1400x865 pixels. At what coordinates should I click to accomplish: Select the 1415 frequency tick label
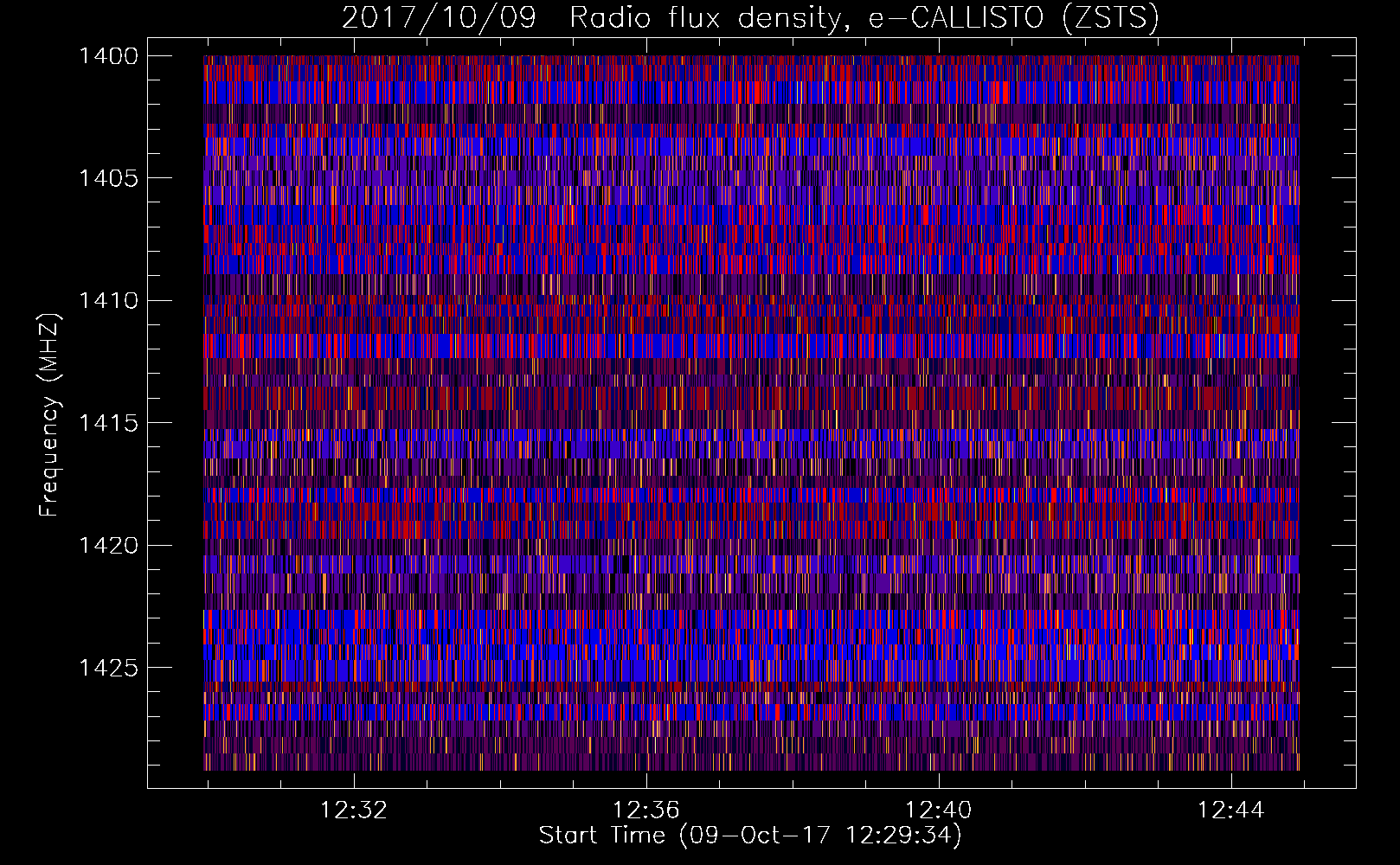click(108, 423)
